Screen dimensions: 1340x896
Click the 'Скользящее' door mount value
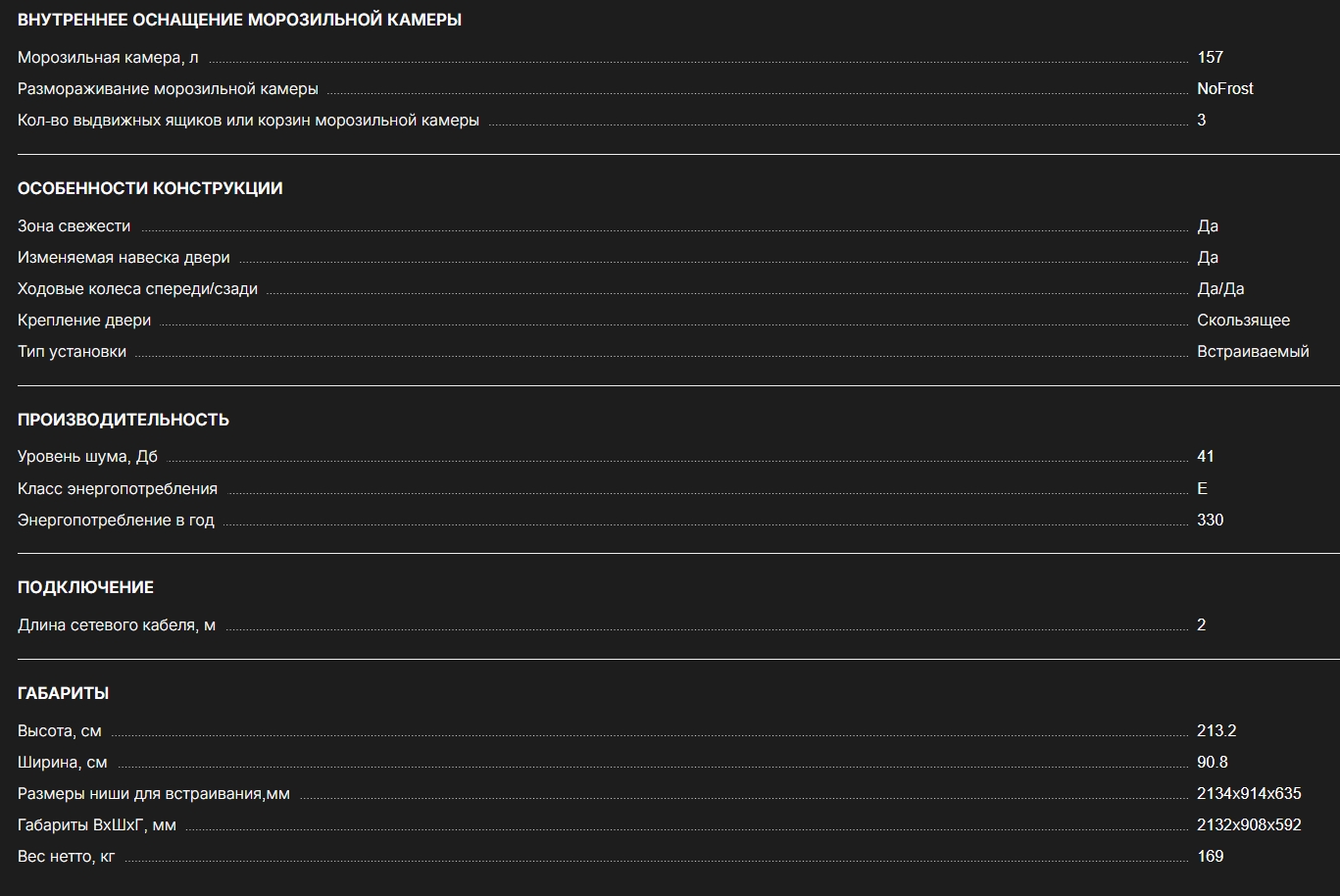tap(1243, 321)
